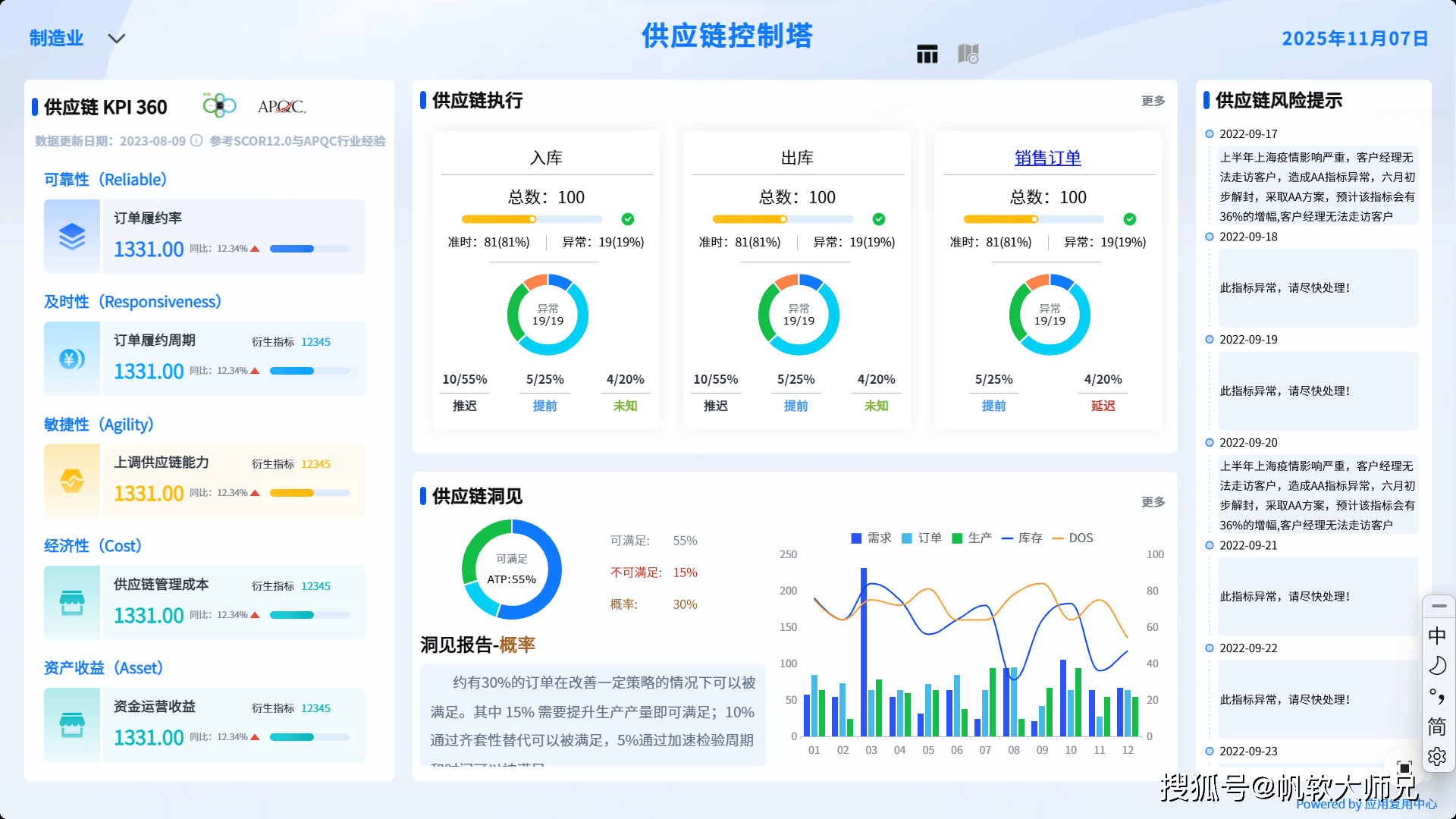Open the 销售订单 link
Screen dimensions: 1456x819
coord(1048,158)
